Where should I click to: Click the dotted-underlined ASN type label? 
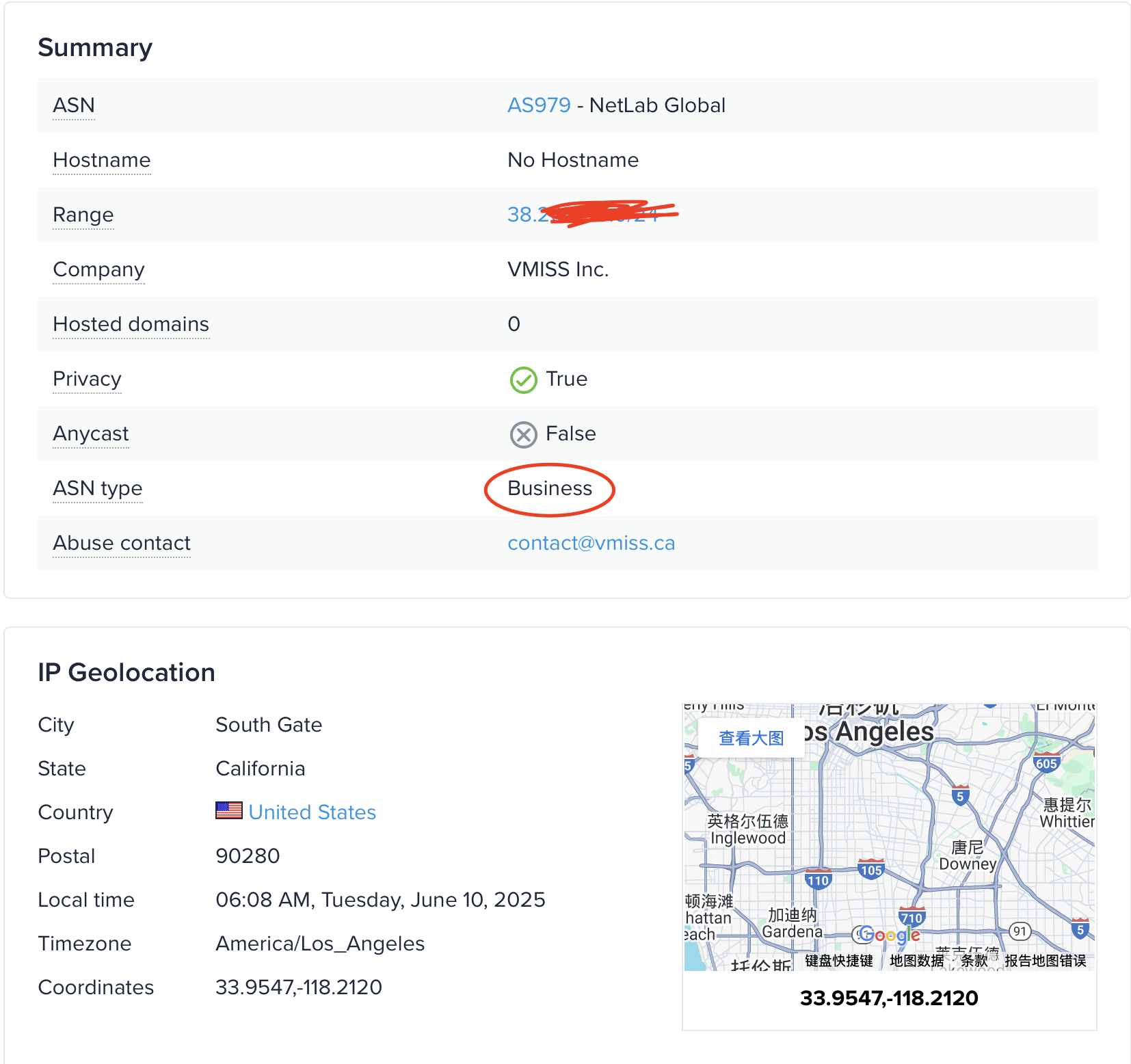click(98, 488)
